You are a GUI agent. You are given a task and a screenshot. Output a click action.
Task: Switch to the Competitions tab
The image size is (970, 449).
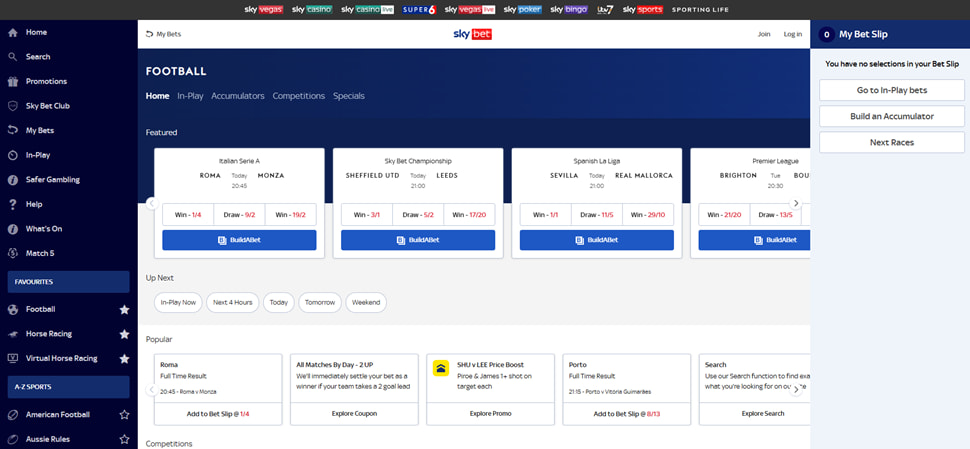[x=298, y=96]
